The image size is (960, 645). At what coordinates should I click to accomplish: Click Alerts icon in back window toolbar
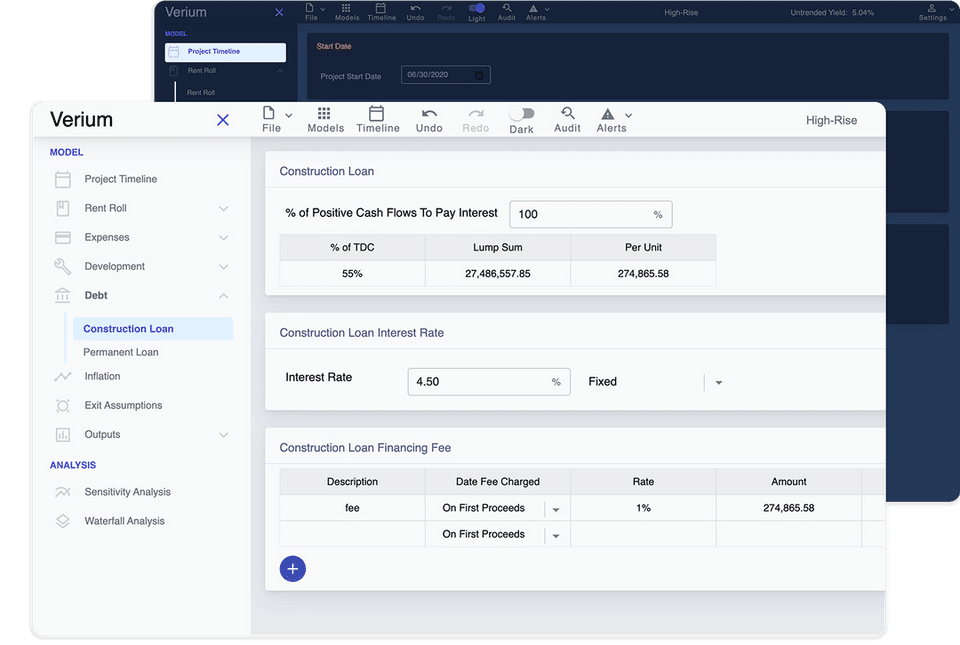pos(533,9)
